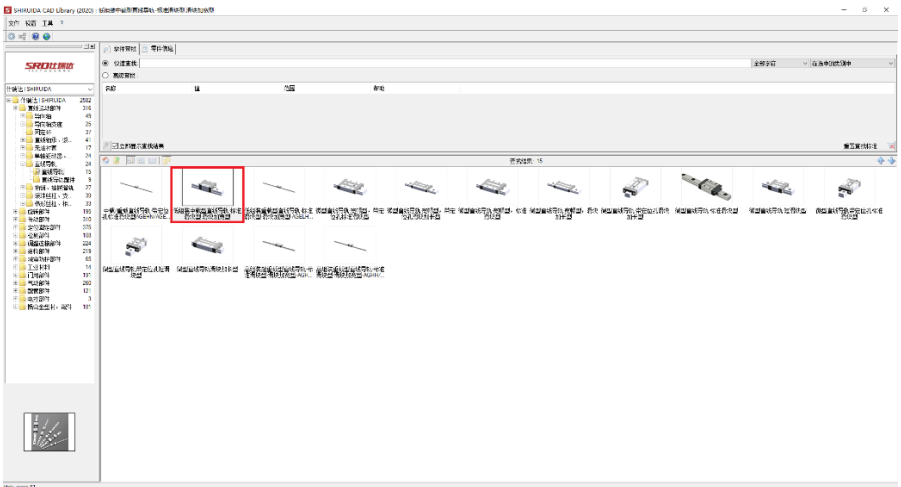
Task: Click the first icon in results view toolbar
Action: (107, 160)
